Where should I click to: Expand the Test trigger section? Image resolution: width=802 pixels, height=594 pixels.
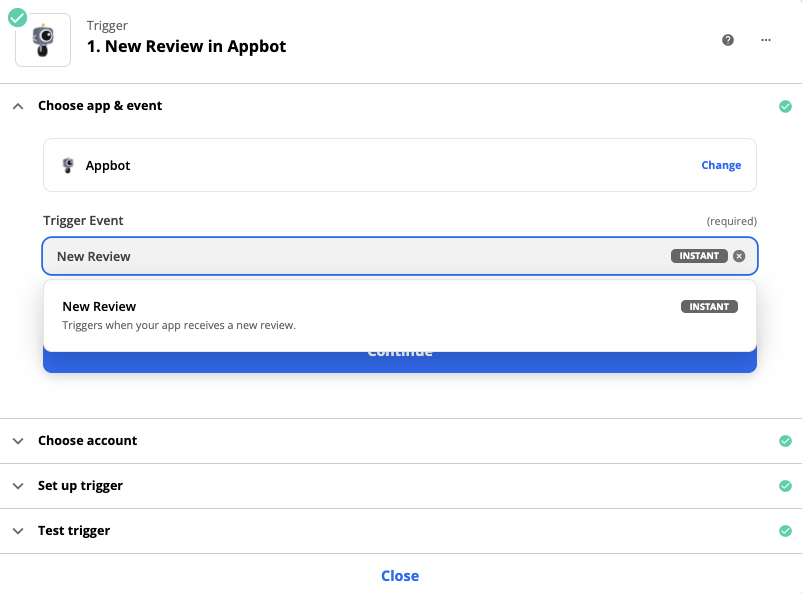pos(18,531)
